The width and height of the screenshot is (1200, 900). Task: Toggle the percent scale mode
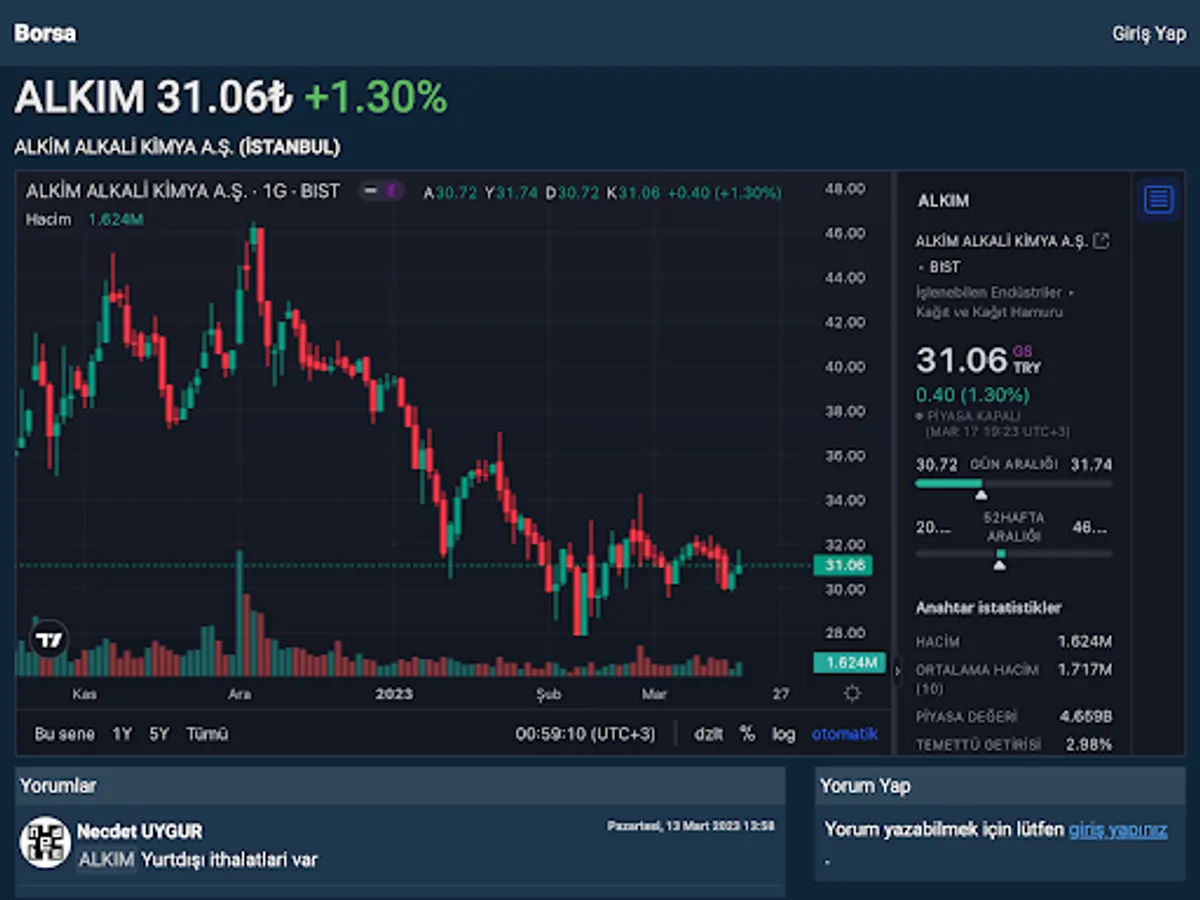(747, 734)
